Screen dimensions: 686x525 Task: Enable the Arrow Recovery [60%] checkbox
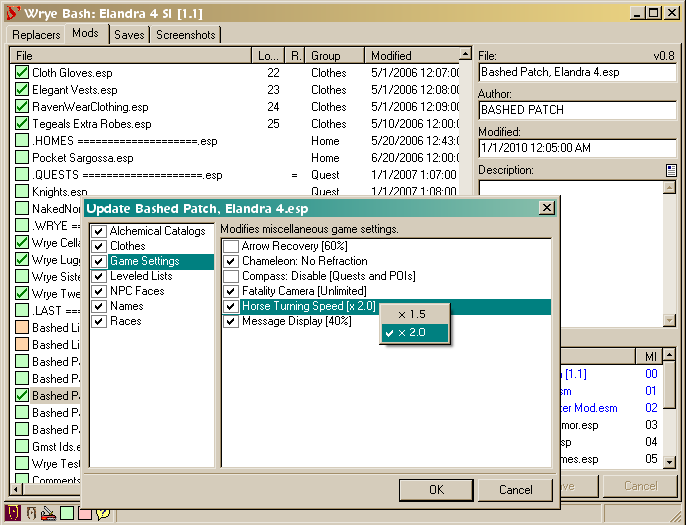pyautogui.click(x=231, y=246)
